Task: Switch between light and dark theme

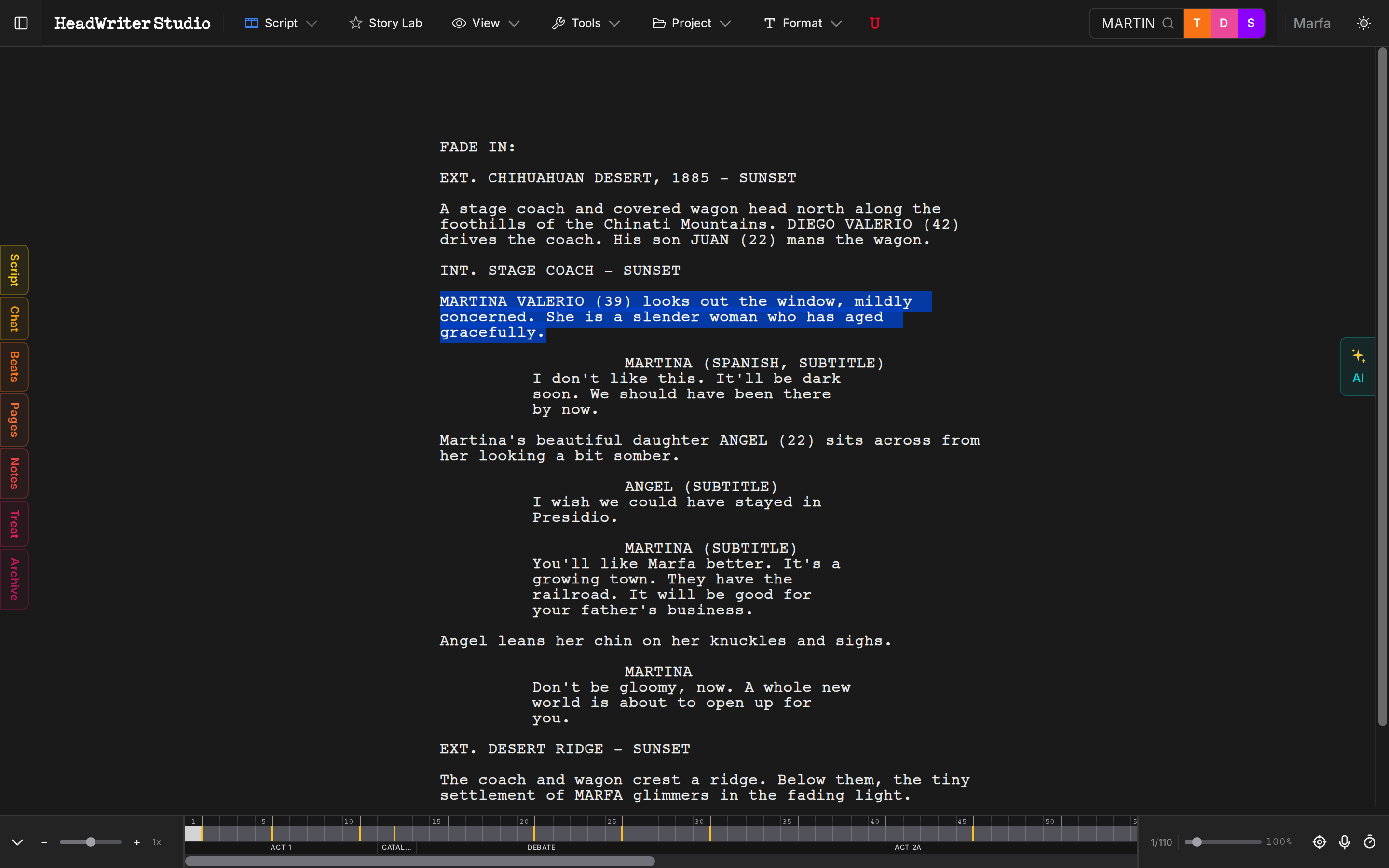Action: tap(1364, 23)
